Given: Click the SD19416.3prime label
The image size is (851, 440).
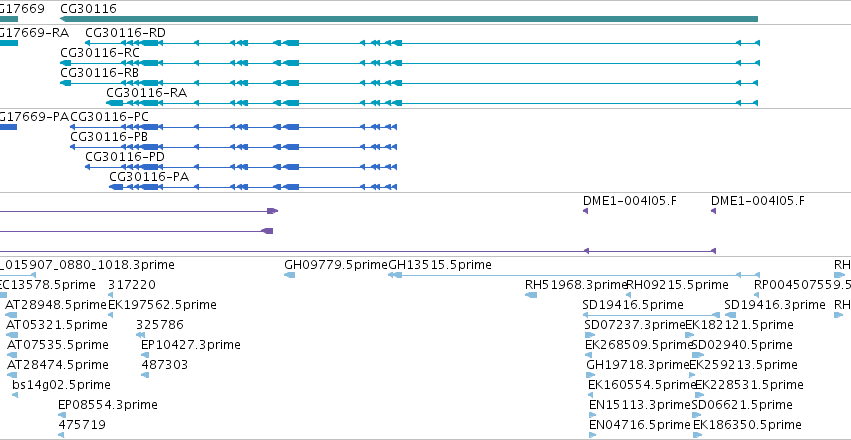Looking at the screenshot, I should (775, 305).
